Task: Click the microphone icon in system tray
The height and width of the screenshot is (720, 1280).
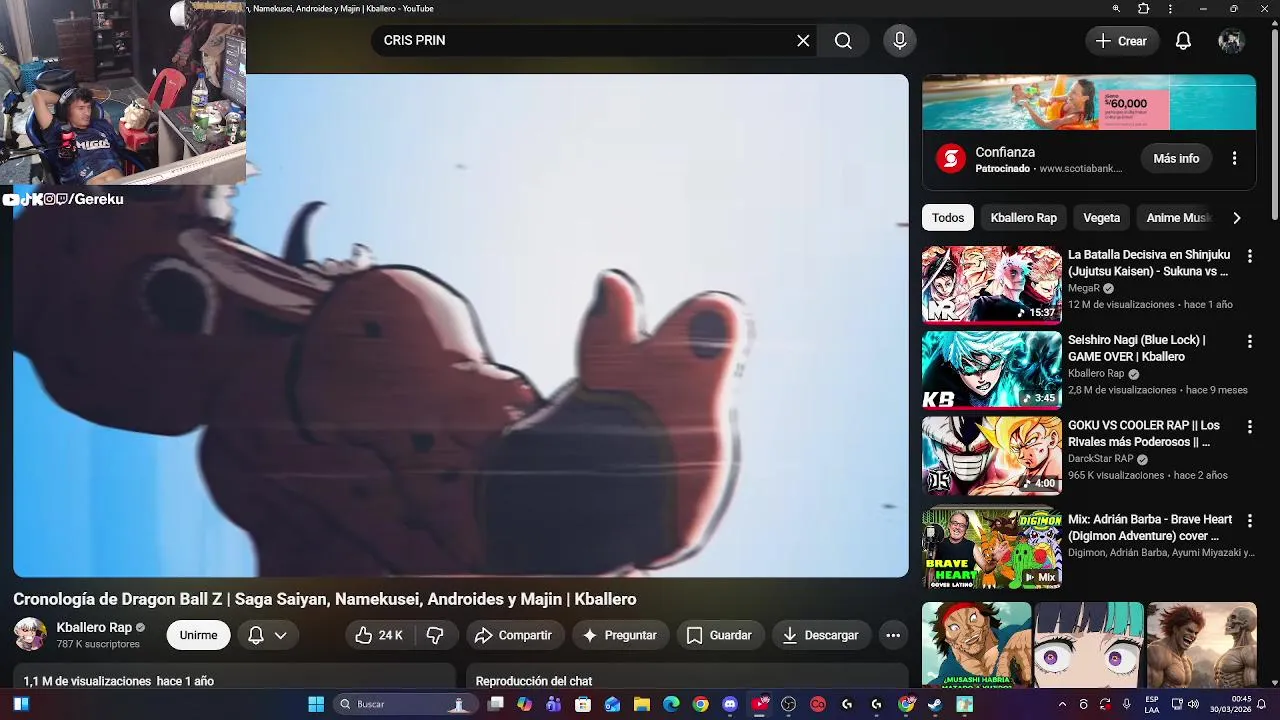Action: (x=1127, y=704)
